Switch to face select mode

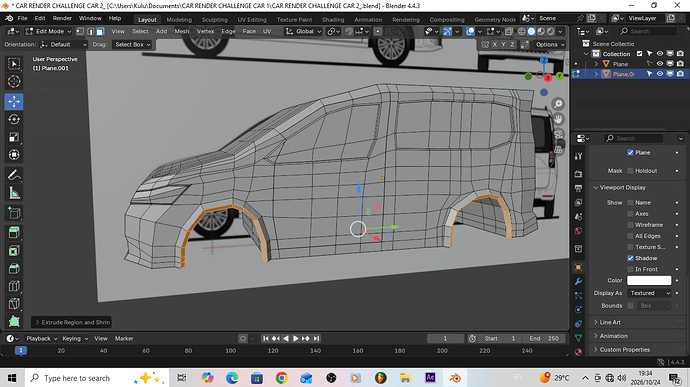(100, 31)
